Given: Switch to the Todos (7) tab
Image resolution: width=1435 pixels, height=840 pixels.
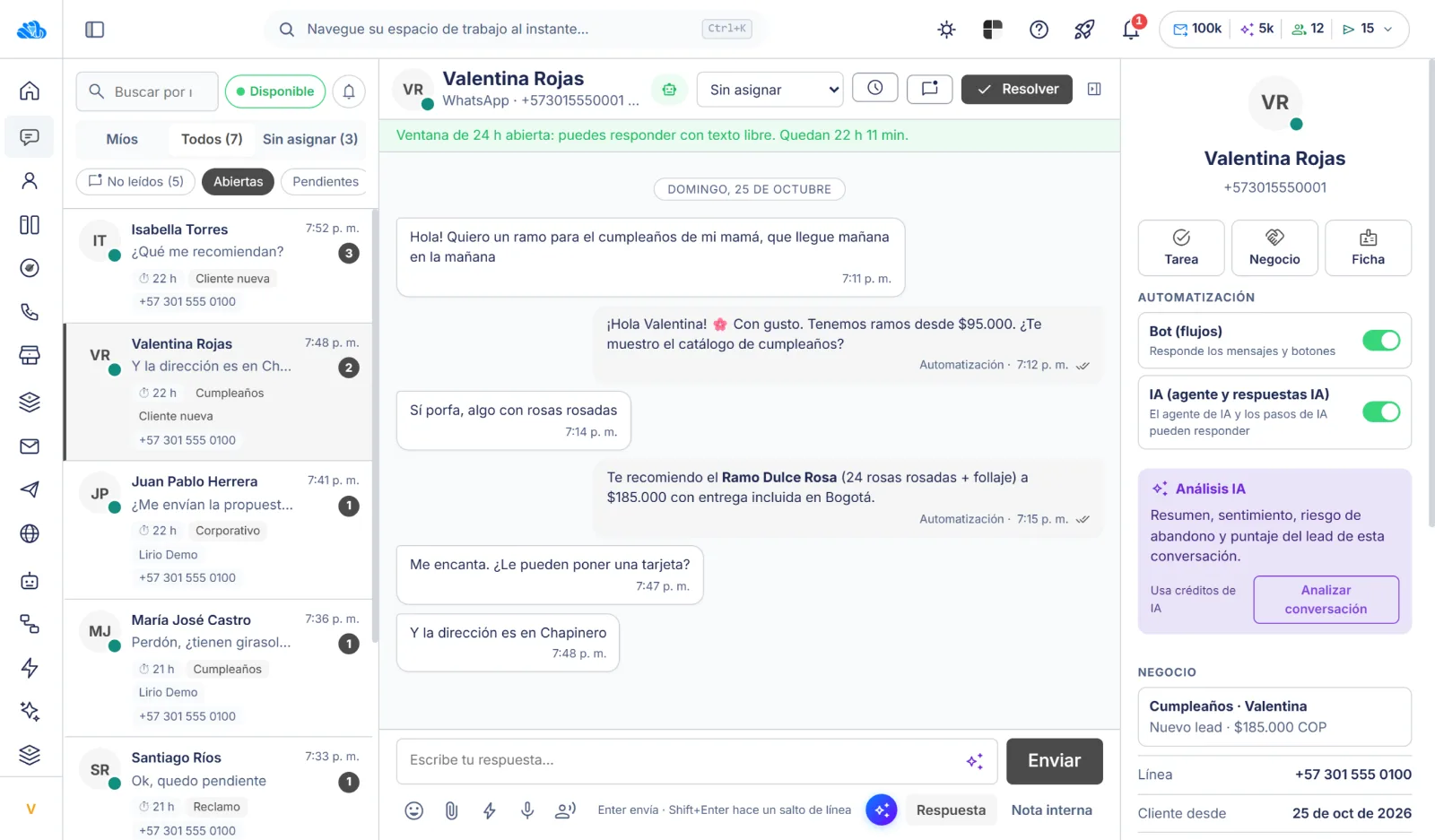Looking at the screenshot, I should (x=212, y=139).
